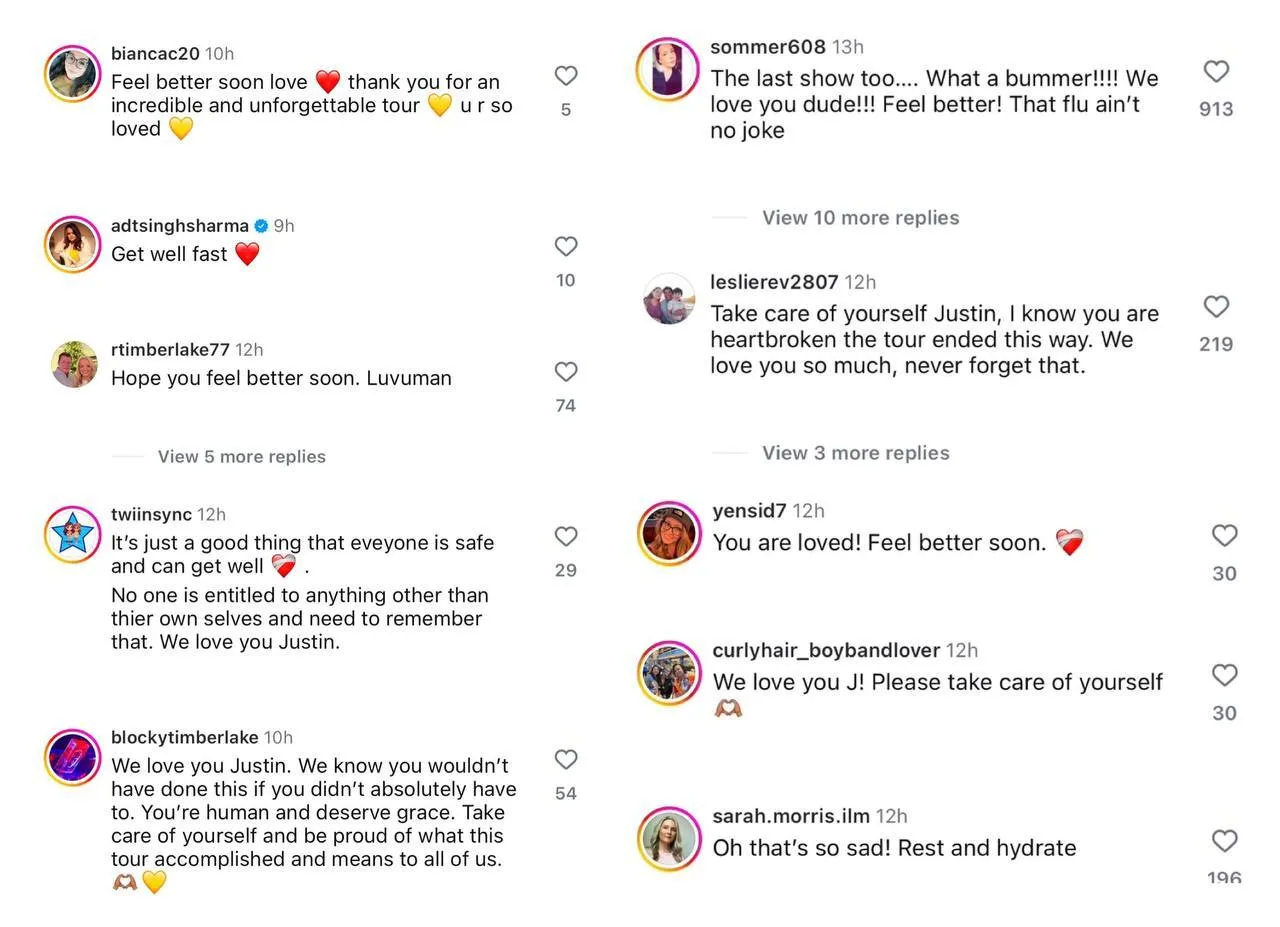
Task: Like yensid7's "You are loved" comment
Action: (1225, 536)
